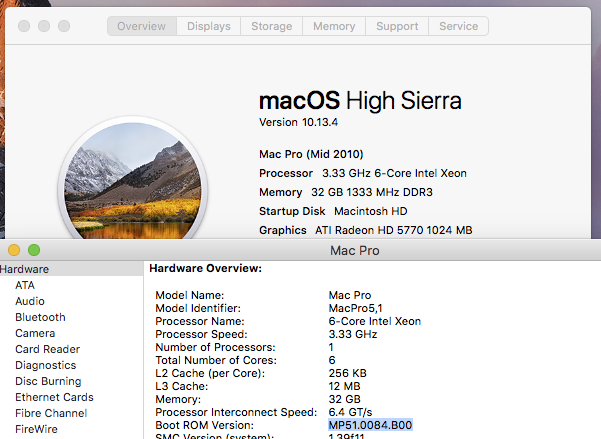Select Audio in the hardware sidebar
This screenshot has height=439, width=601.
(30, 301)
